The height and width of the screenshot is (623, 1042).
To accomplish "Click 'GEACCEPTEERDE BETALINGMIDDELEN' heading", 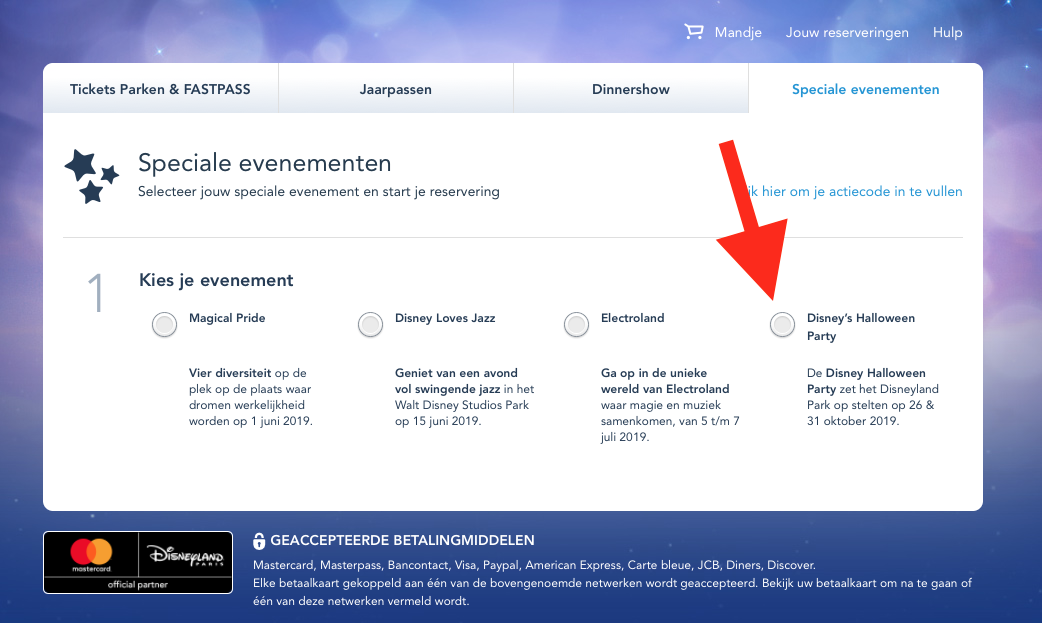I will pos(402,541).
